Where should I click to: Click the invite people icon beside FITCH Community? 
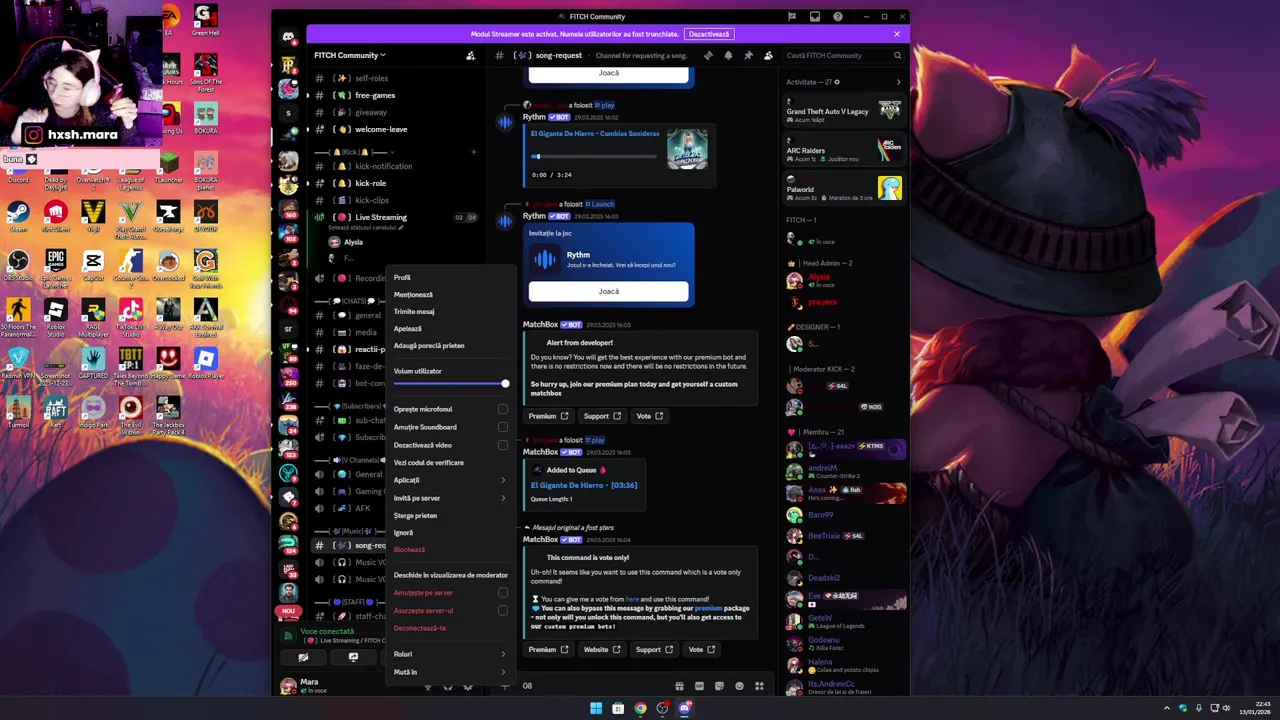(471, 56)
